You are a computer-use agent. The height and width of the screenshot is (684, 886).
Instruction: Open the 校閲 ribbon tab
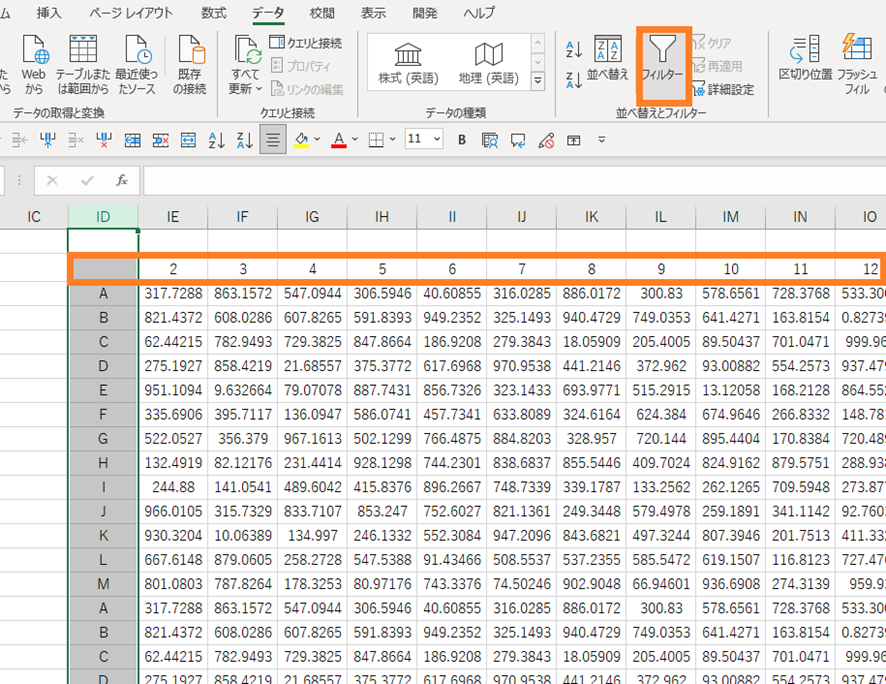(x=322, y=13)
